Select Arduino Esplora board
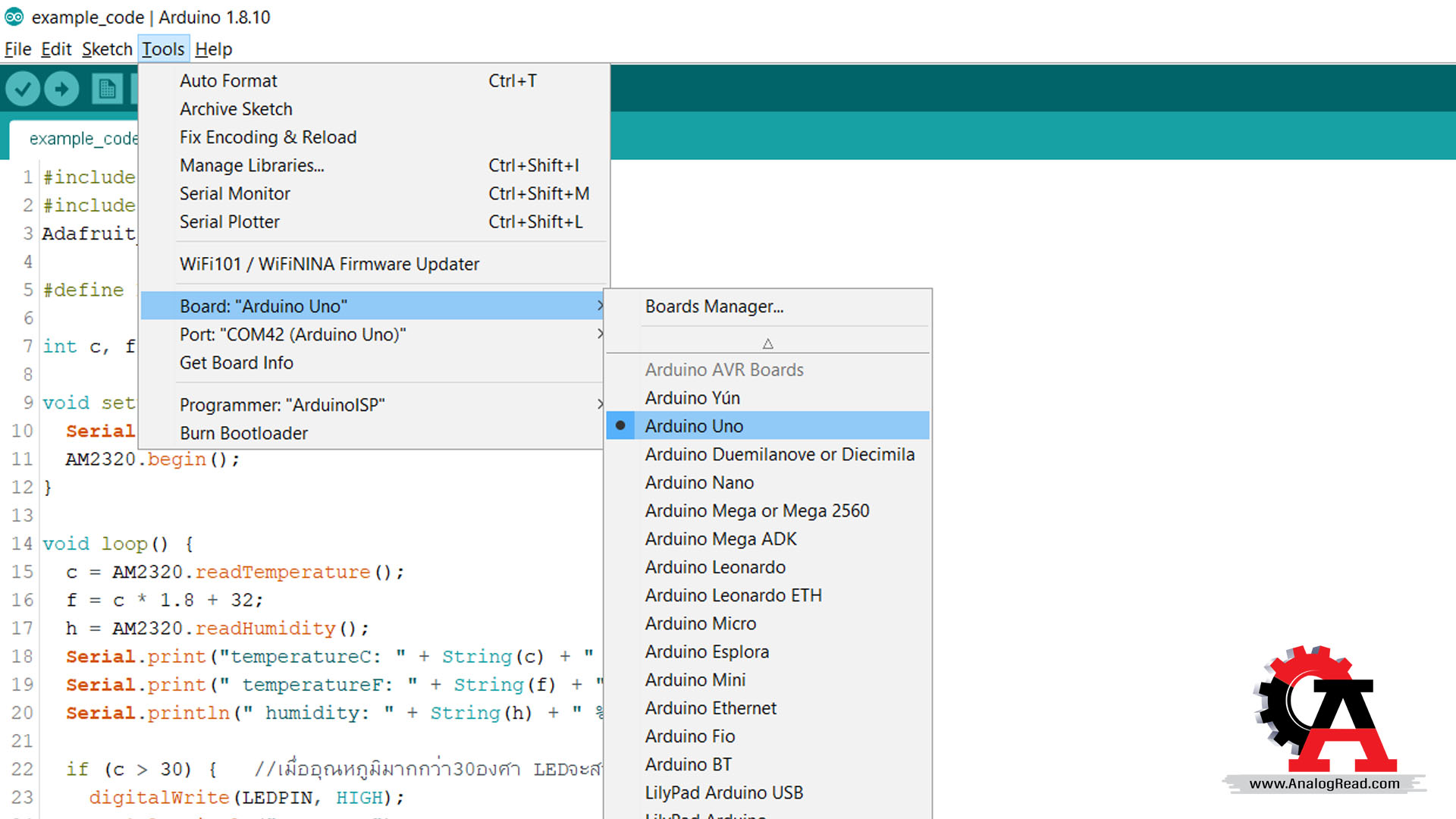Viewport: 1456px width, 819px height. click(767, 651)
